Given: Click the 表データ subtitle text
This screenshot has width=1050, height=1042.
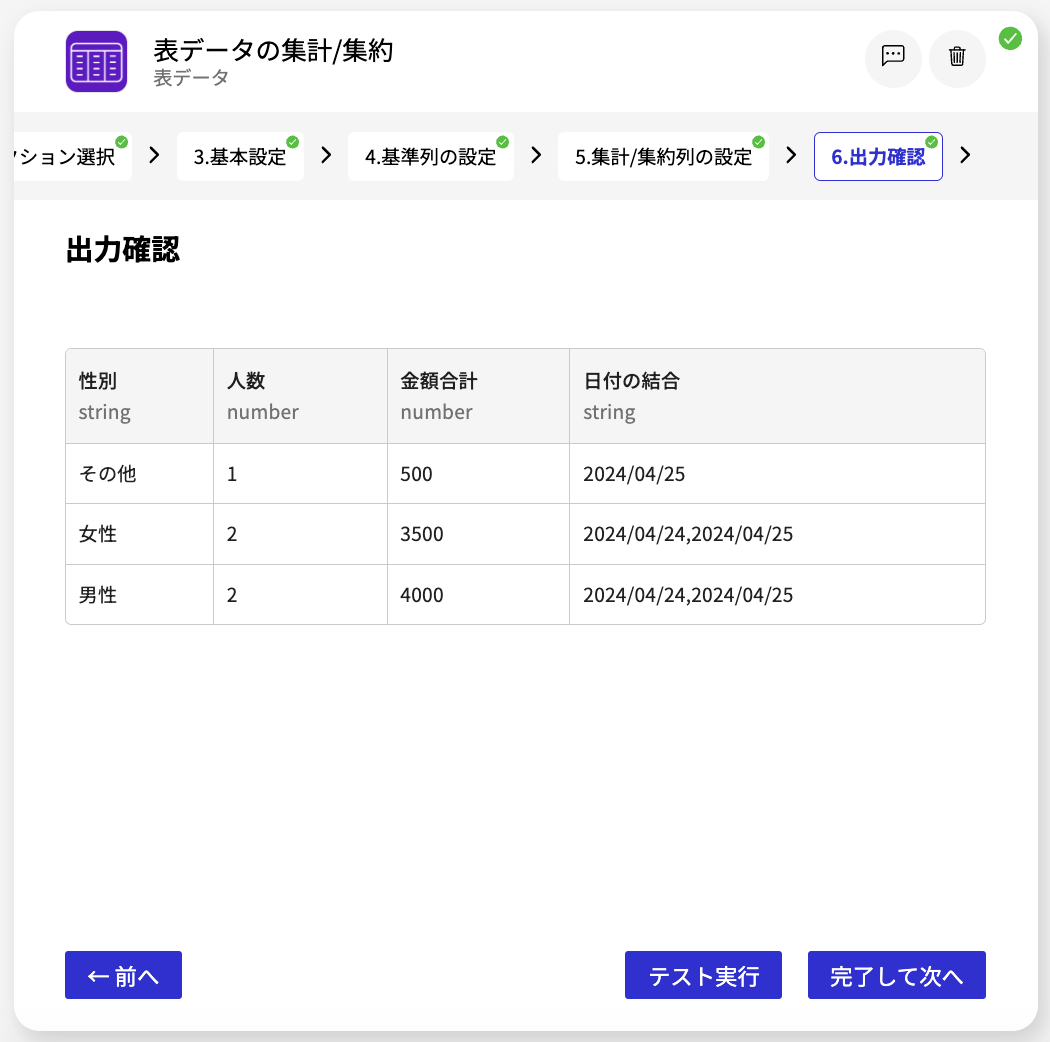Looking at the screenshot, I should pos(191,78).
